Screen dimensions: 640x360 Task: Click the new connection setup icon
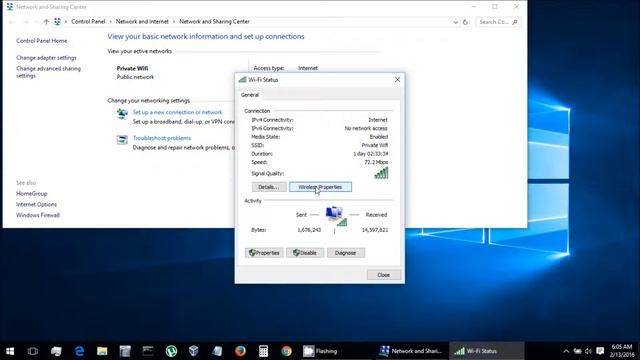(x=122, y=113)
